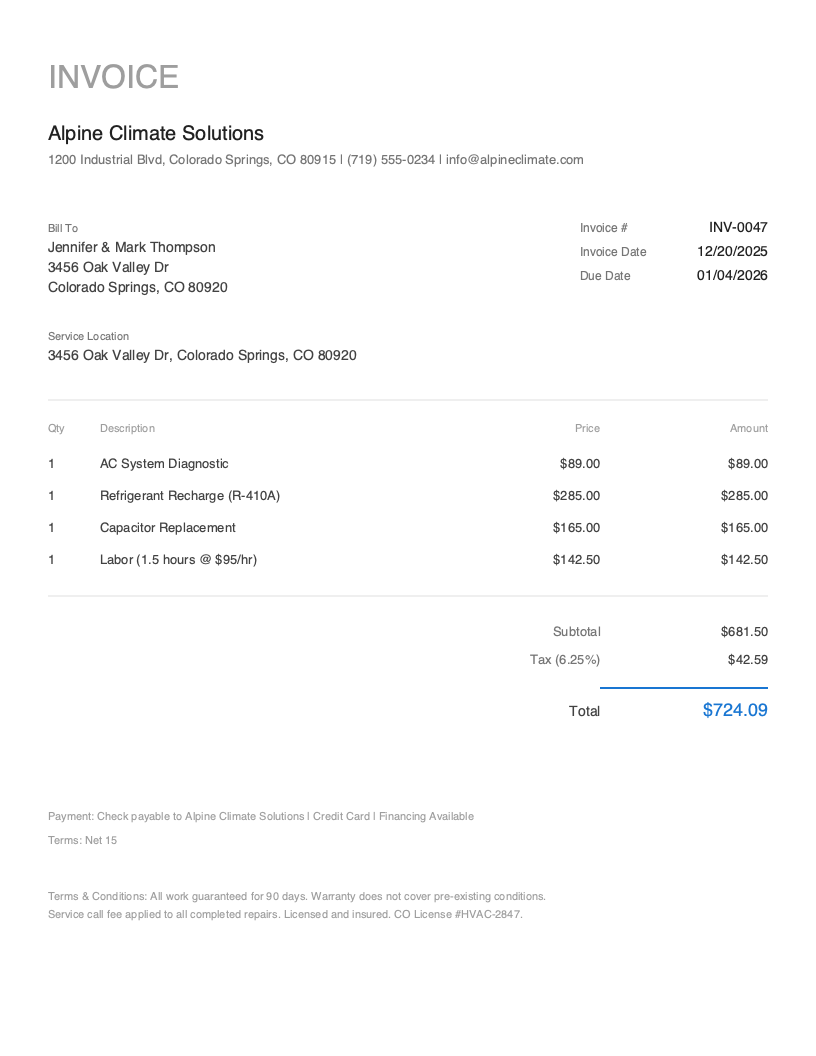The width and height of the screenshot is (816, 1056).
Task: Click the Due Date 01/04/2026 value
Action: [732, 275]
